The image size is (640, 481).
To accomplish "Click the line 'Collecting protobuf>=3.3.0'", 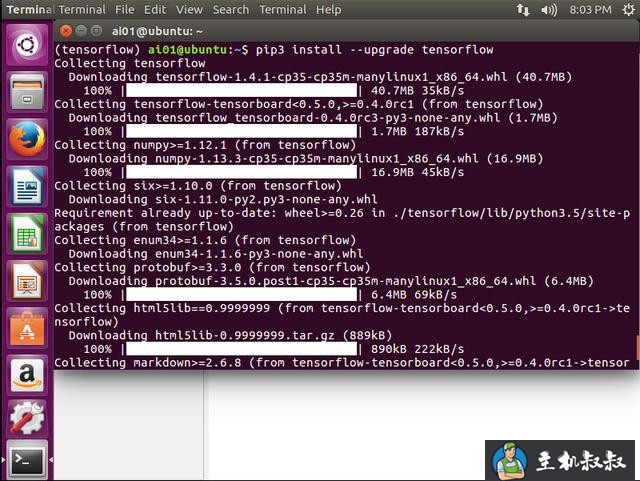I will click(x=212, y=267).
